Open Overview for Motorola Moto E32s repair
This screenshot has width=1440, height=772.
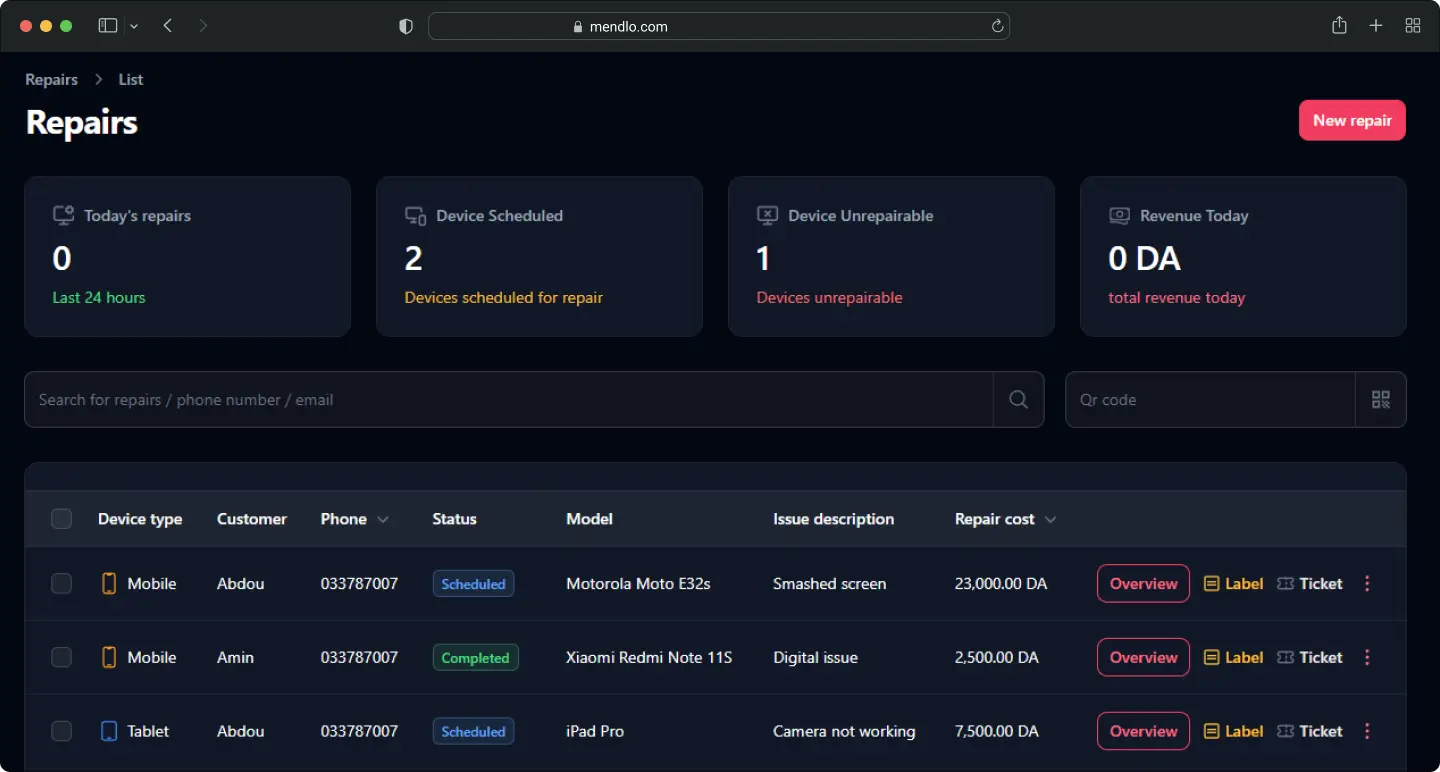[x=1143, y=583]
